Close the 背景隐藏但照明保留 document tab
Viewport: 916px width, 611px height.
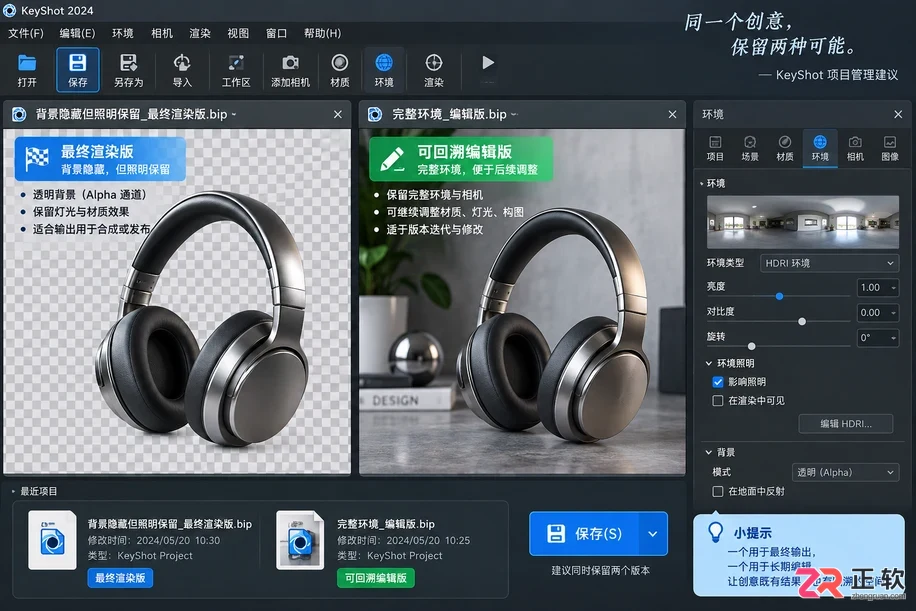coord(338,114)
